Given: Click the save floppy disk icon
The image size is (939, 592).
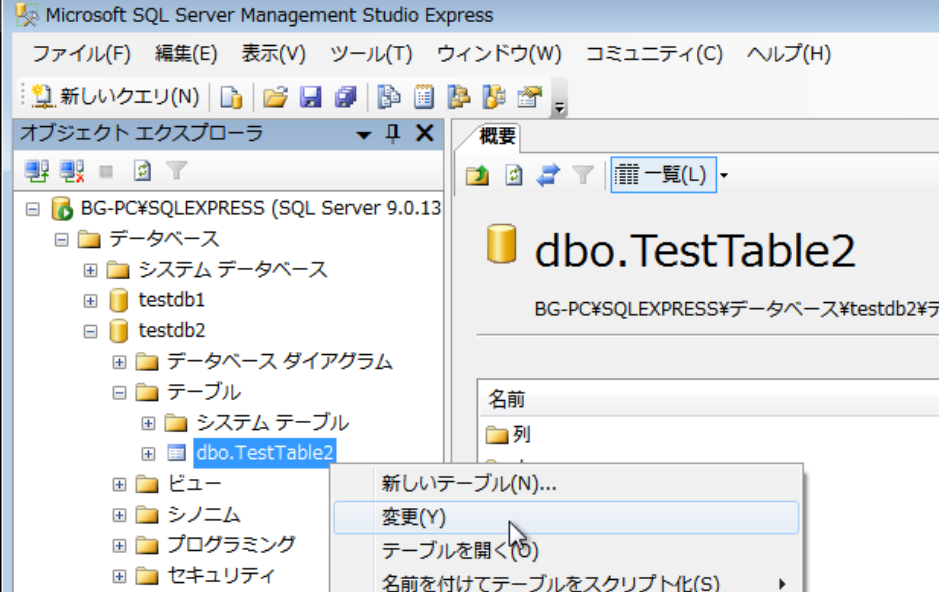Looking at the screenshot, I should 310,97.
